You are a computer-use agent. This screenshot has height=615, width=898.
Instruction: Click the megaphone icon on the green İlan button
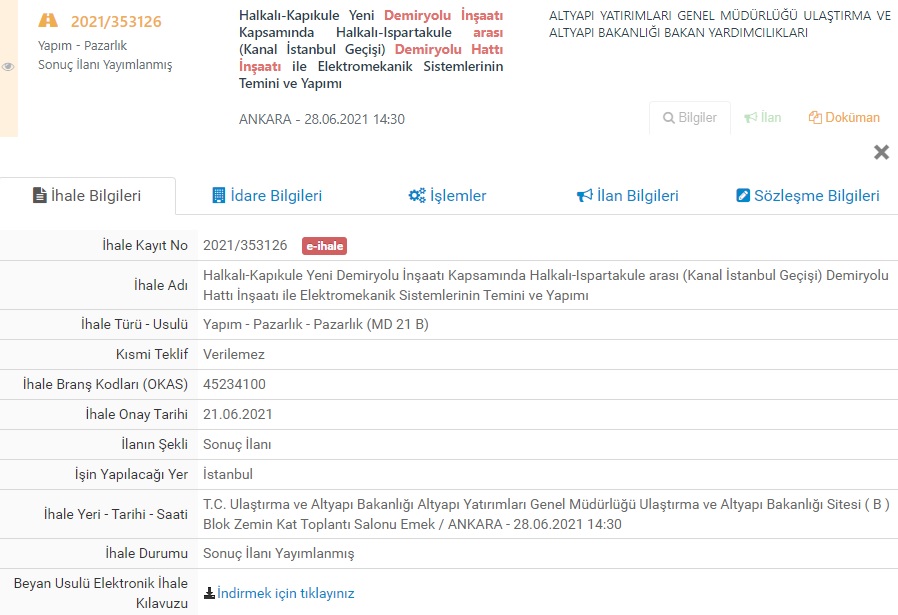(x=750, y=118)
